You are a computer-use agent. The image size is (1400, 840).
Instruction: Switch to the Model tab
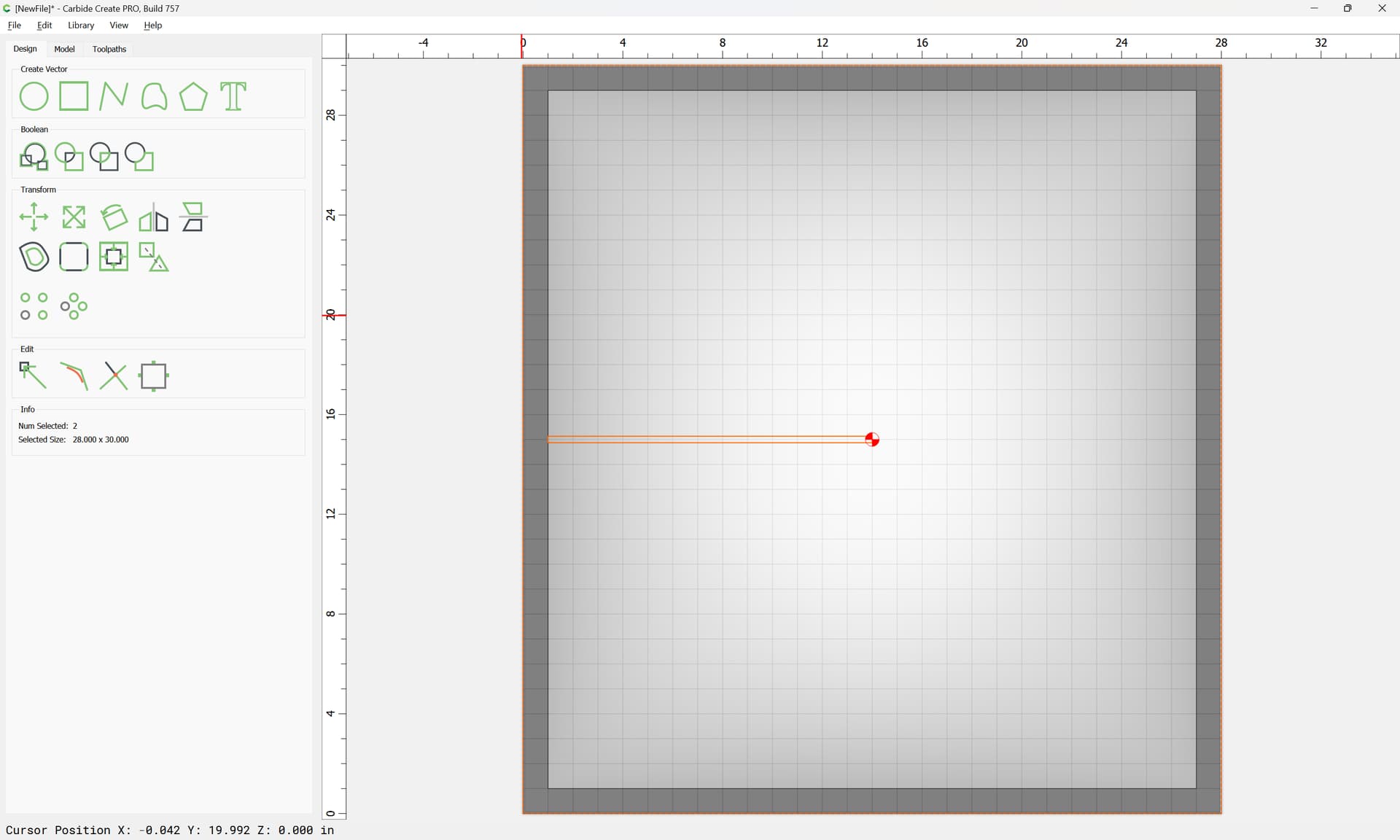coord(64,49)
